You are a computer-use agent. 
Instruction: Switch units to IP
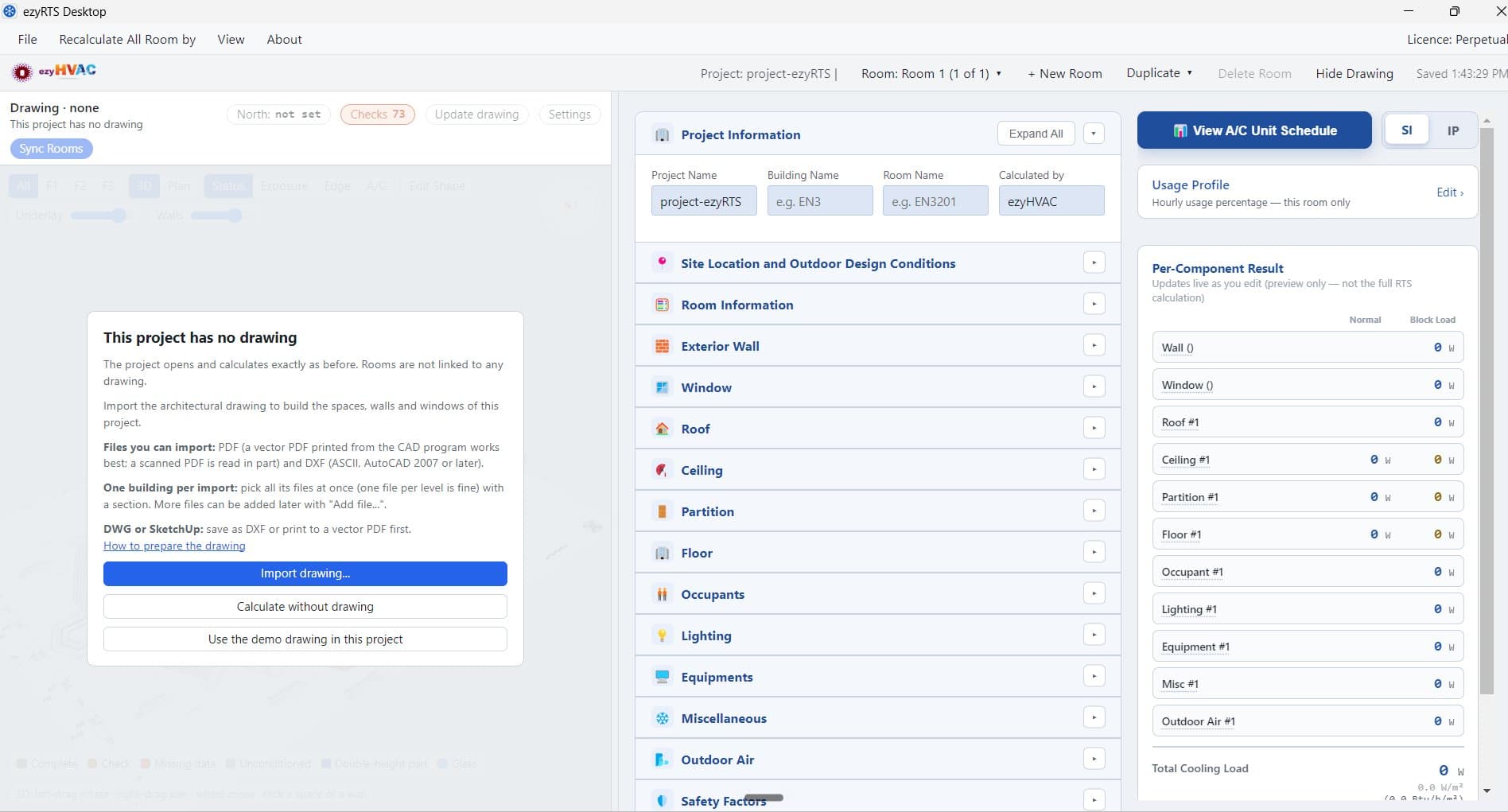coord(1452,130)
